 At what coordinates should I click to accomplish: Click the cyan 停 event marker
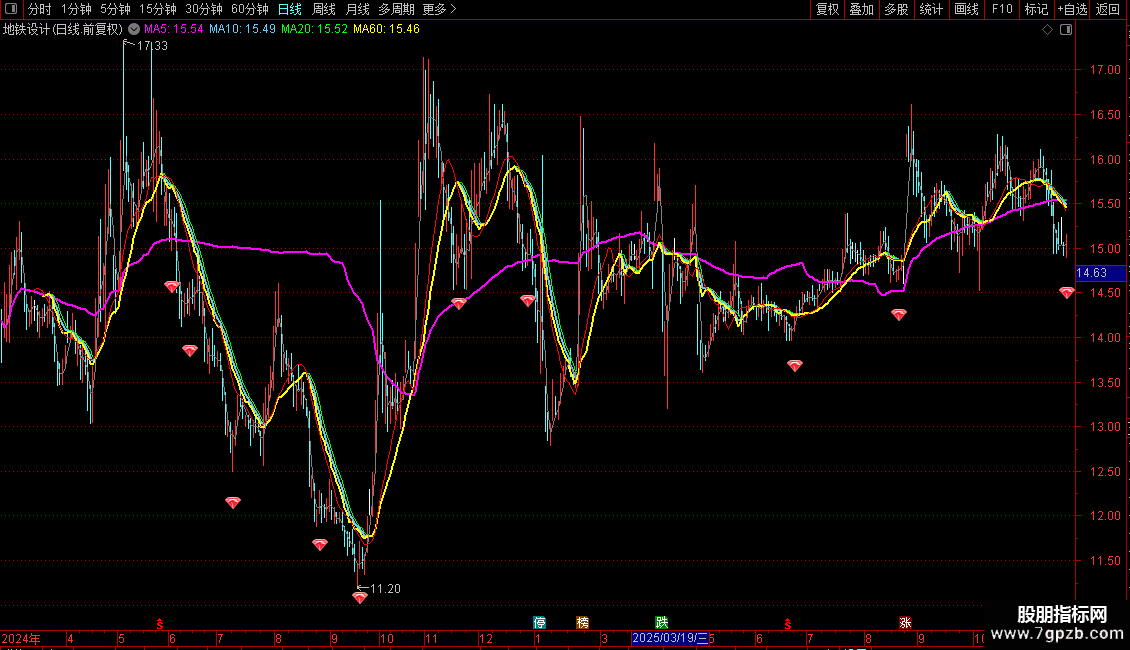pos(540,622)
